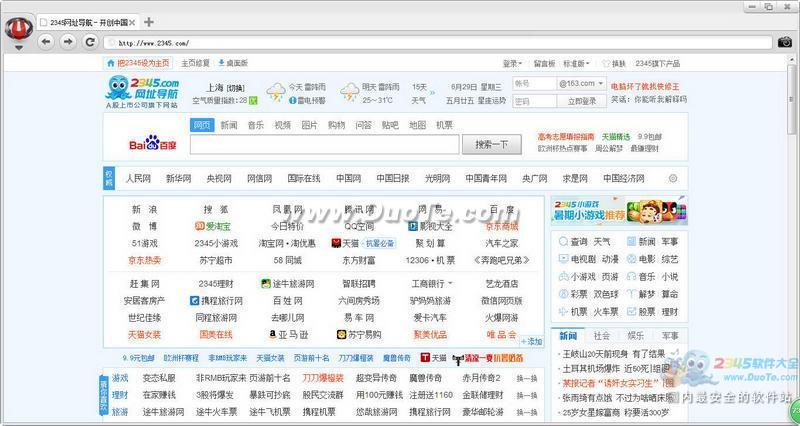Screen dimensions: 800x426
Task: Click the 小游戏 gamepad icon
Action: point(563,277)
